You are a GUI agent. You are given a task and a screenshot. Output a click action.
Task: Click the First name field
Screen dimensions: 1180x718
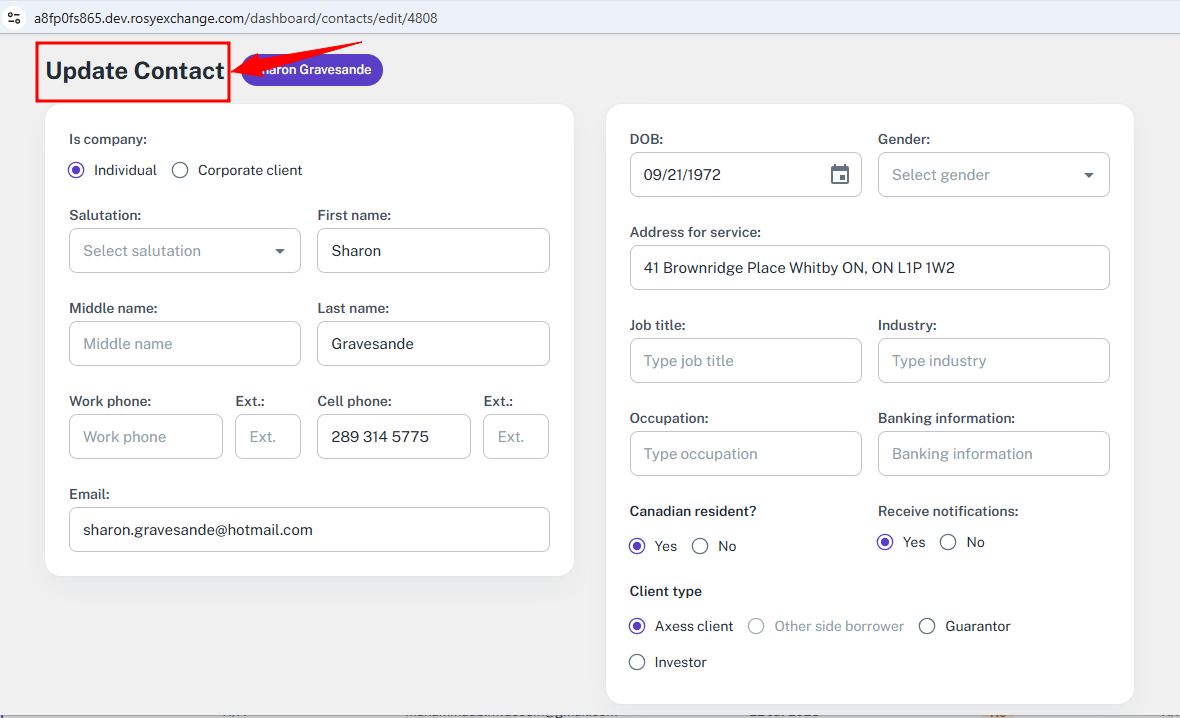click(x=433, y=251)
